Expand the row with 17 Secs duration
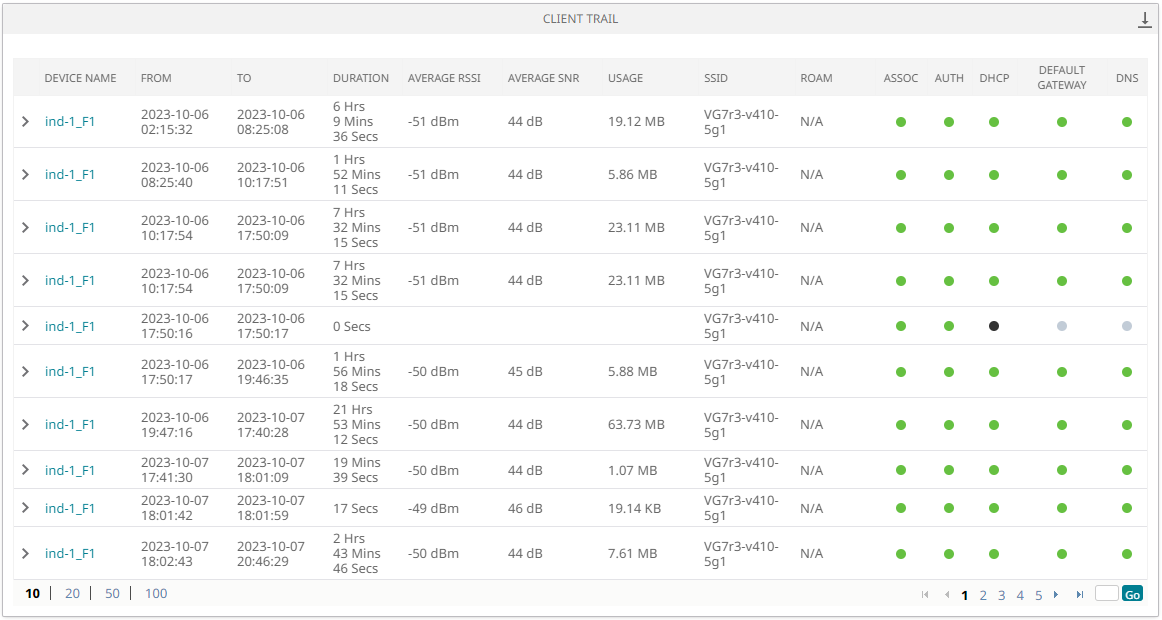 click(25, 507)
